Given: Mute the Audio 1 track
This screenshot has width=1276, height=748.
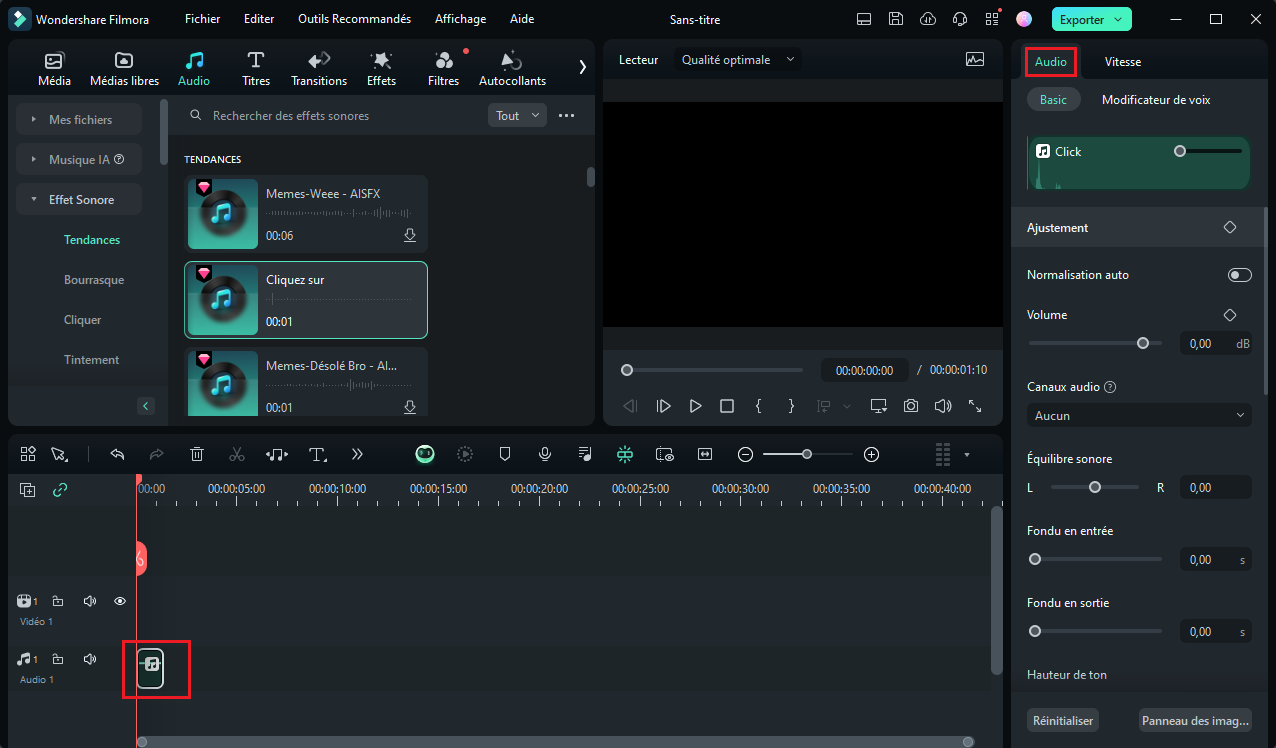Looking at the screenshot, I should coord(90,659).
